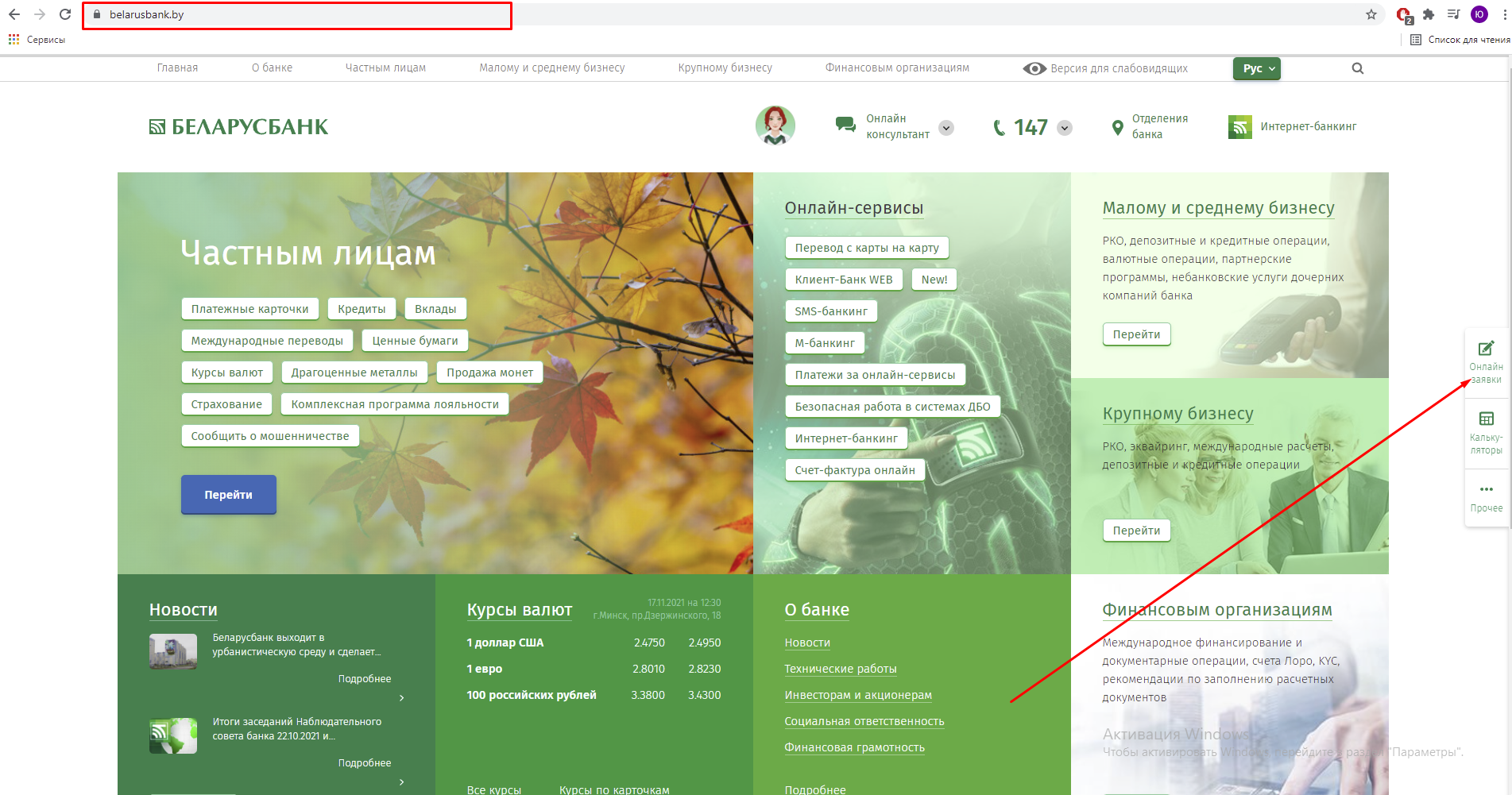Open the Все курсы link
This screenshot has height=795, width=1512.
coord(494,789)
